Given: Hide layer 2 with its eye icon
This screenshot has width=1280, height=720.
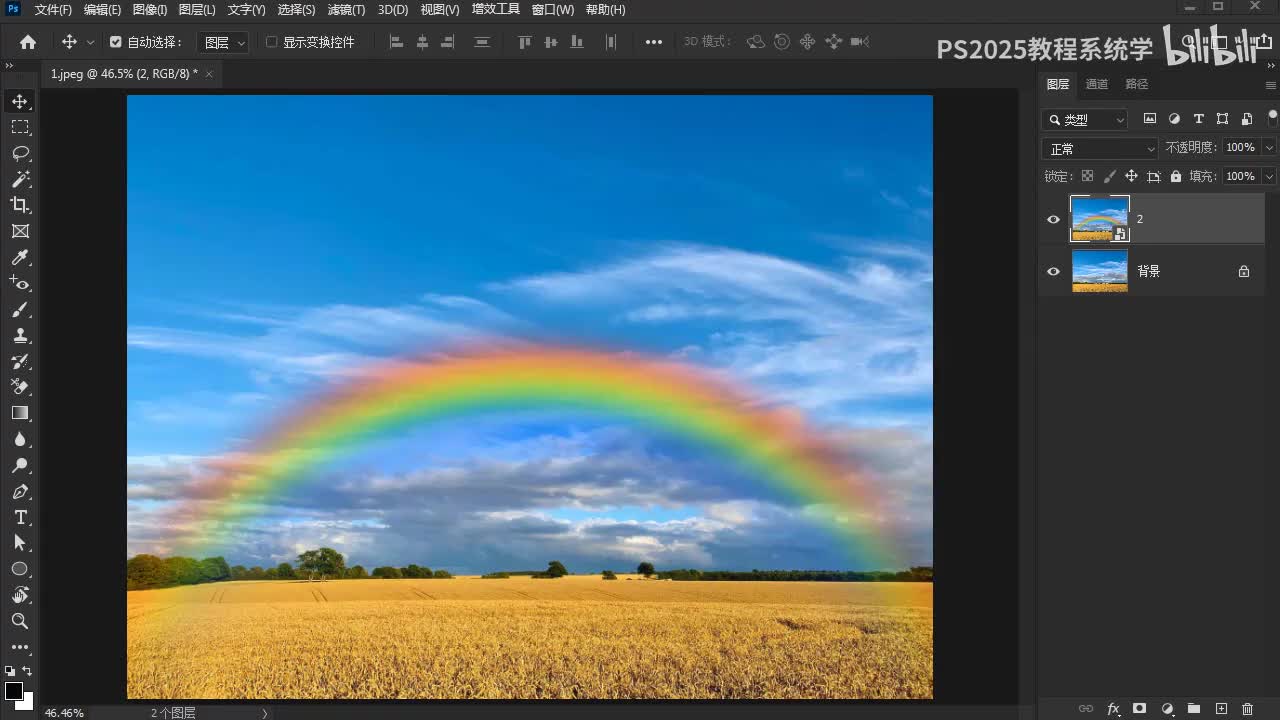Looking at the screenshot, I should (x=1053, y=219).
